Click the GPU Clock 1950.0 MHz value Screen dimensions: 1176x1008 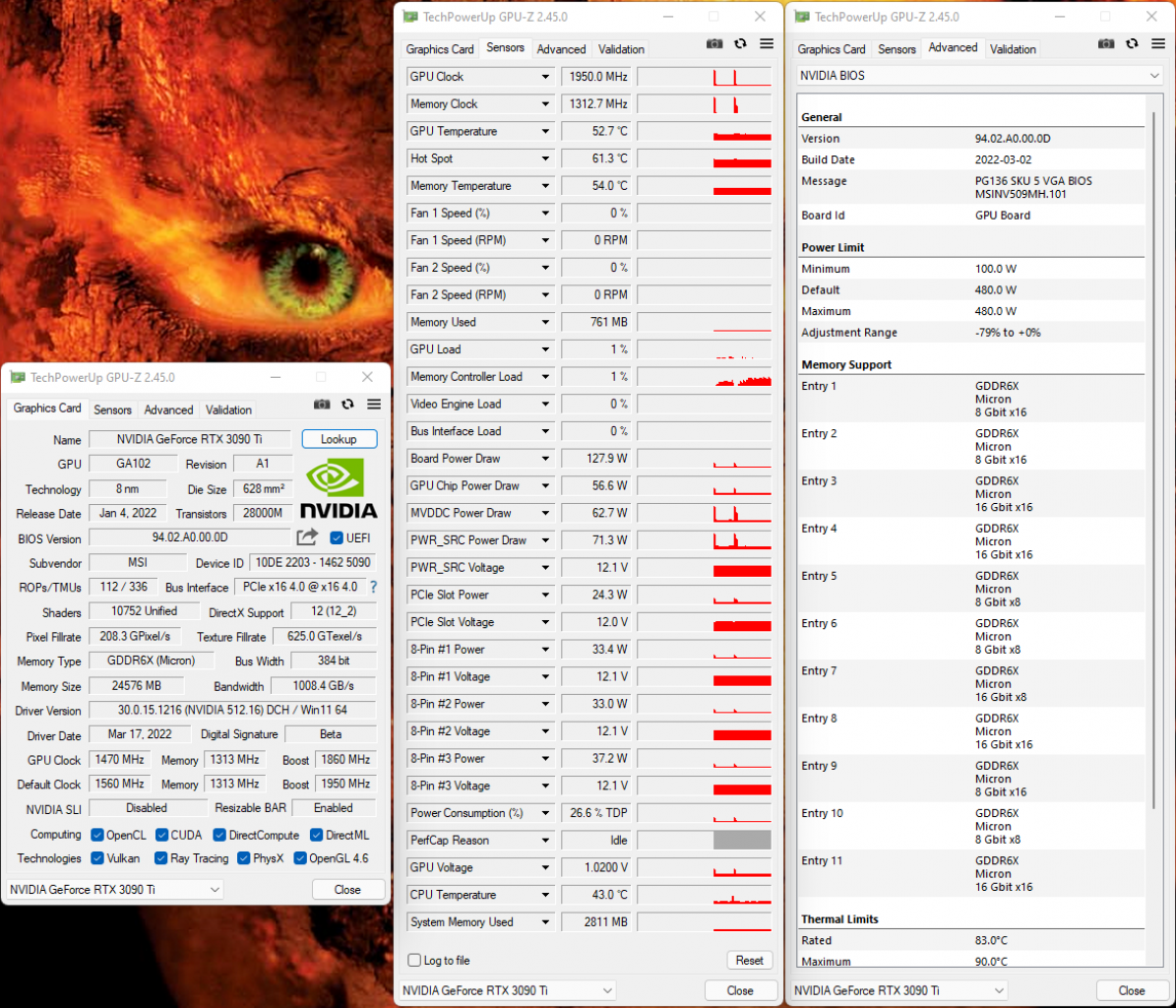pos(596,77)
